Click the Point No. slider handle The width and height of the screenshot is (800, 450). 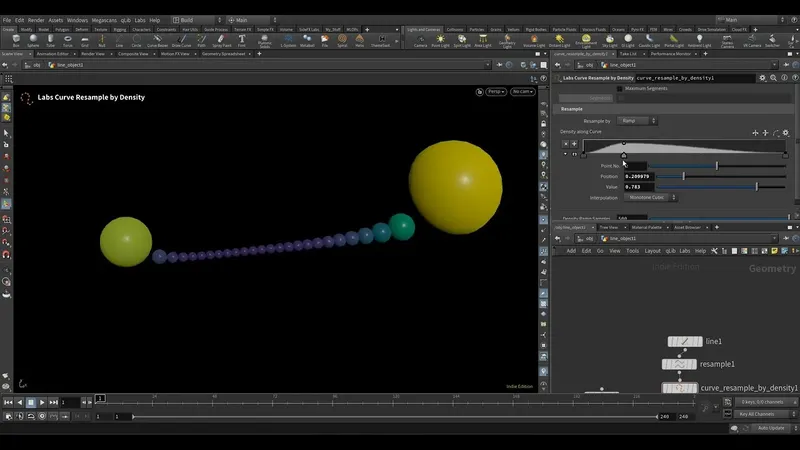coord(716,166)
